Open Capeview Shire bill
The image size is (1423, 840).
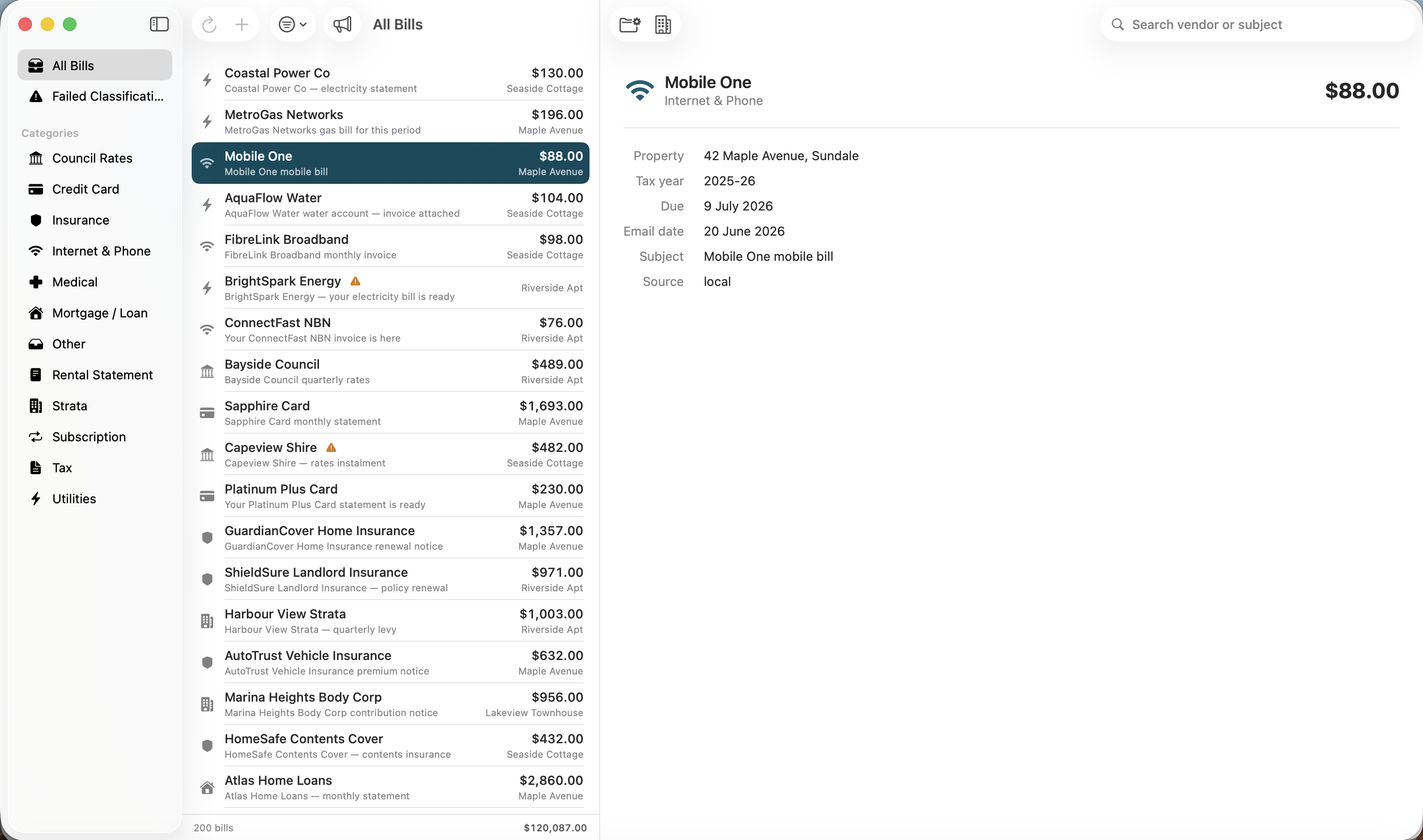click(390, 454)
